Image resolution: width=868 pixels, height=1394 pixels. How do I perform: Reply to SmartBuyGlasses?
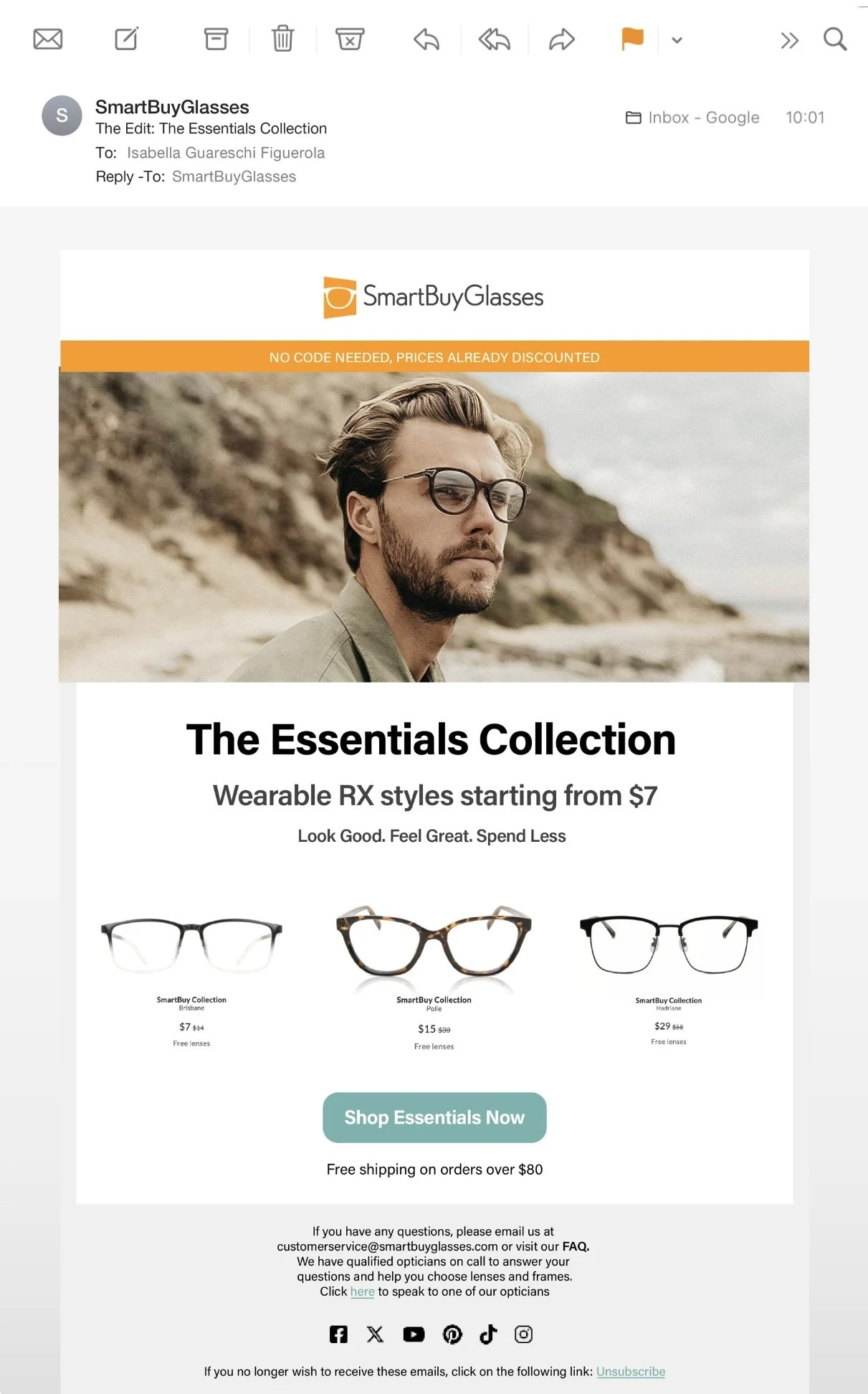426,39
